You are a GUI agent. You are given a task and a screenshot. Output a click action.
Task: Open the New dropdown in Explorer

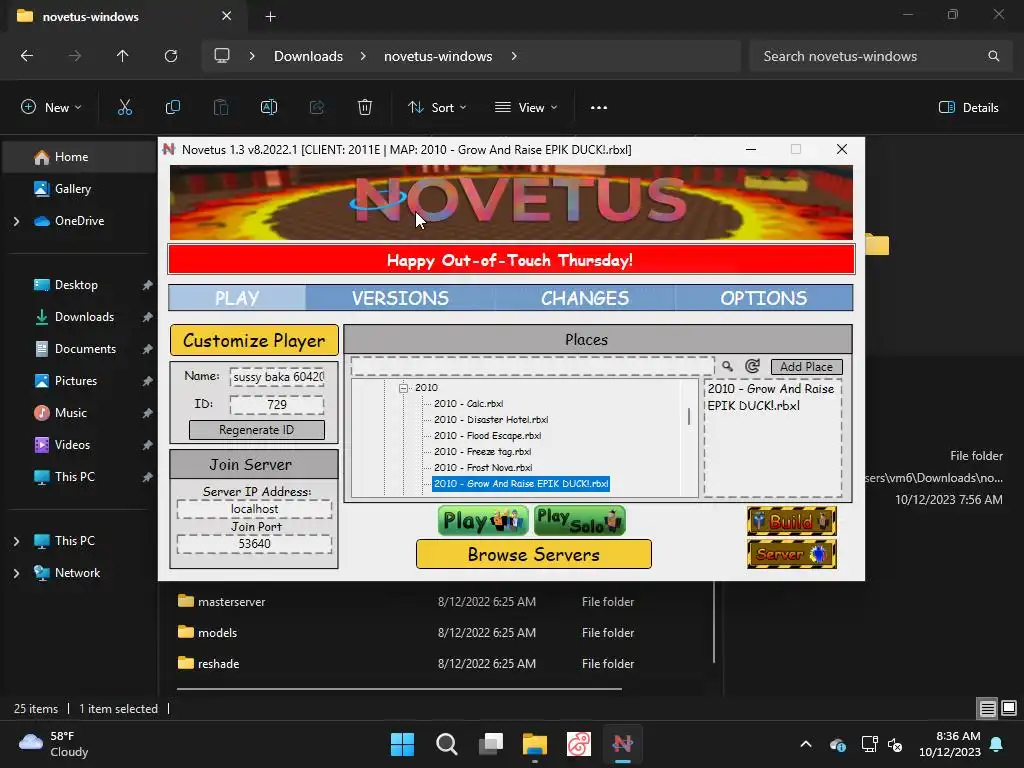click(x=52, y=108)
